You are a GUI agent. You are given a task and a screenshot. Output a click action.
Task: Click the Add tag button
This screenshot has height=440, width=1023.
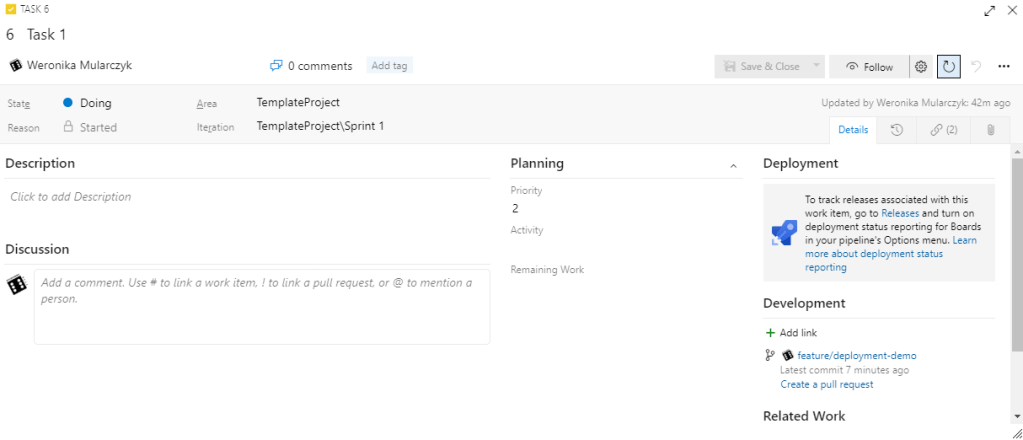389,66
